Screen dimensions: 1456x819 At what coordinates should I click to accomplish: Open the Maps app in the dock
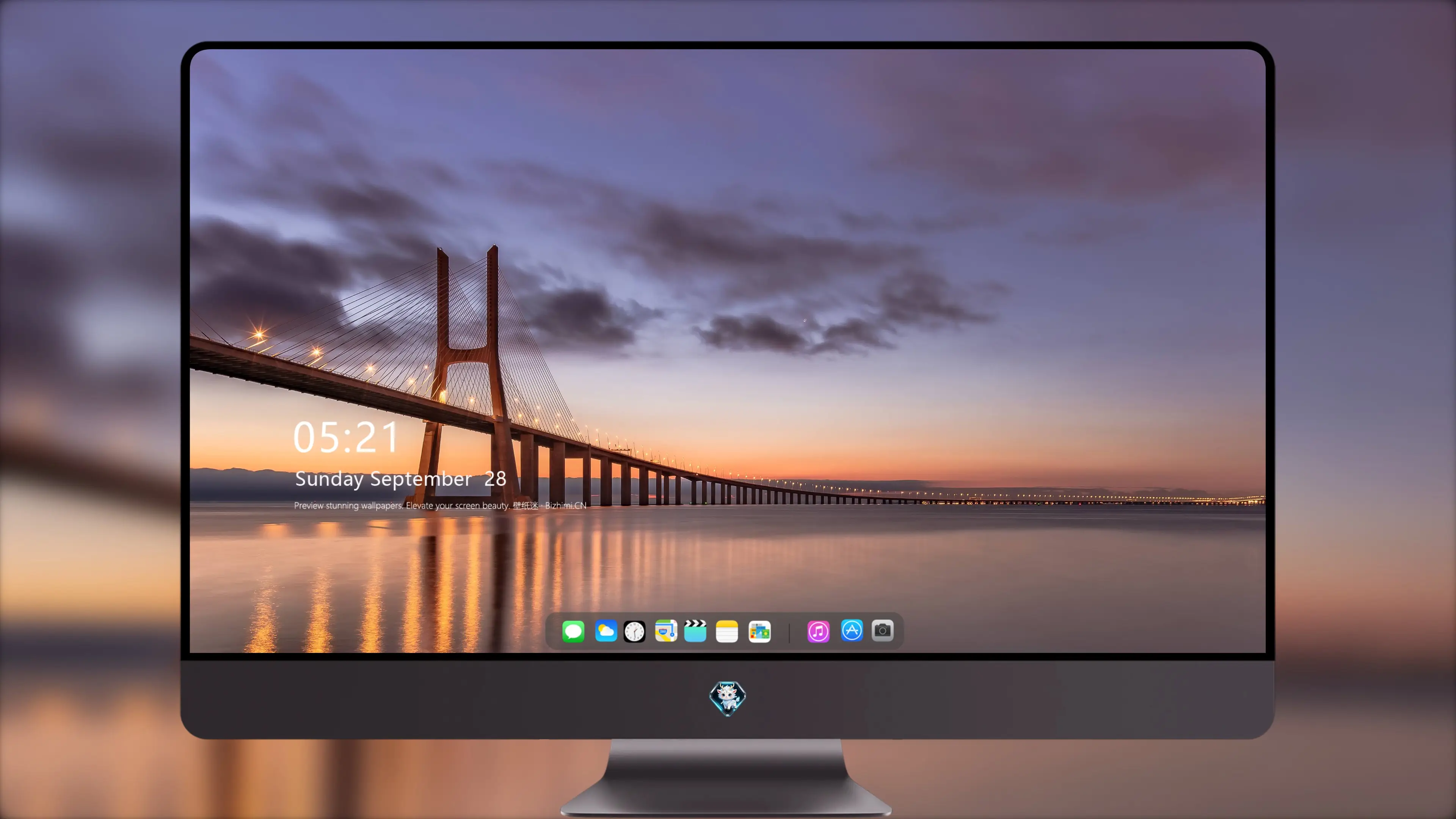click(666, 631)
